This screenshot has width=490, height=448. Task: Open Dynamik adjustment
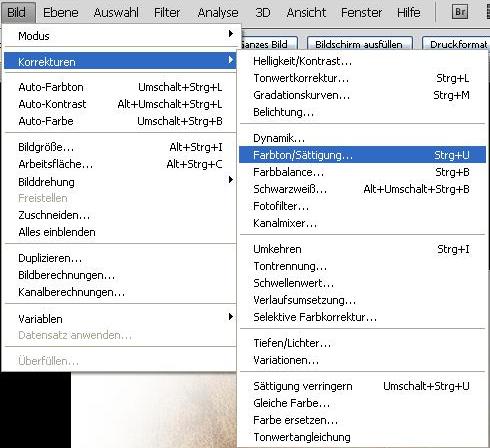pos(362,138)
